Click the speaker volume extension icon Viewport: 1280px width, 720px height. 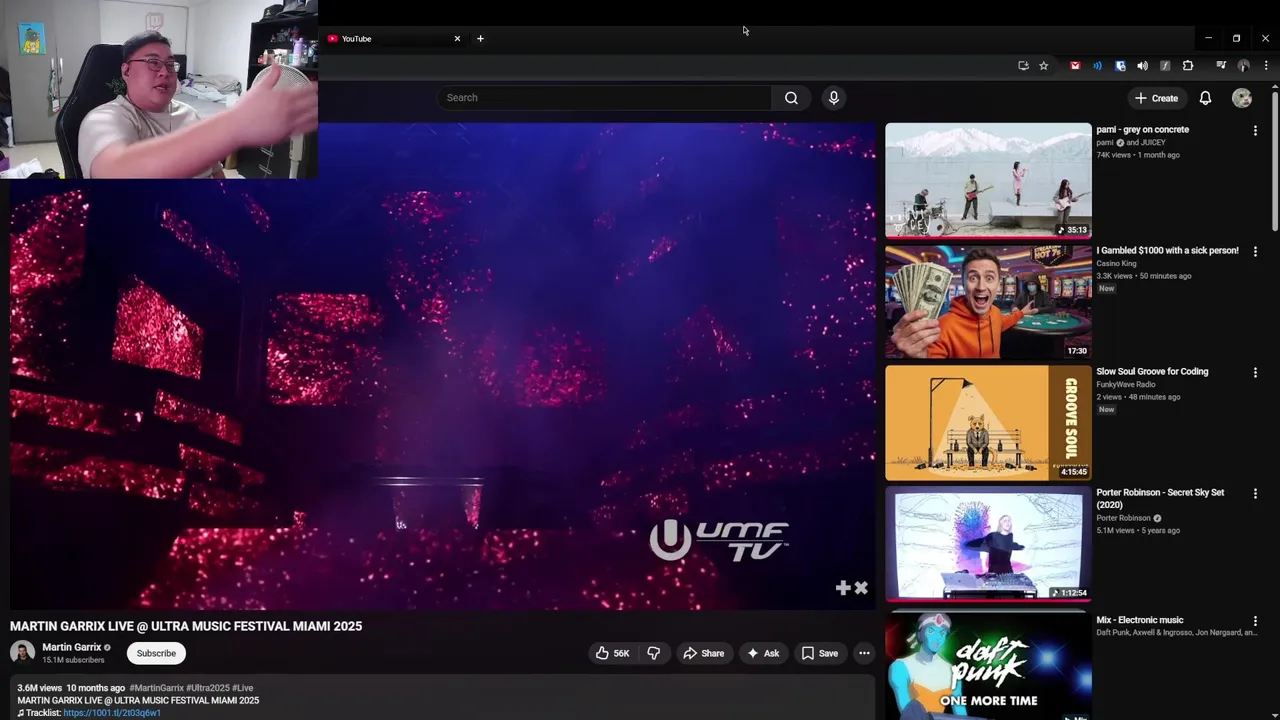pos(1142,66)
